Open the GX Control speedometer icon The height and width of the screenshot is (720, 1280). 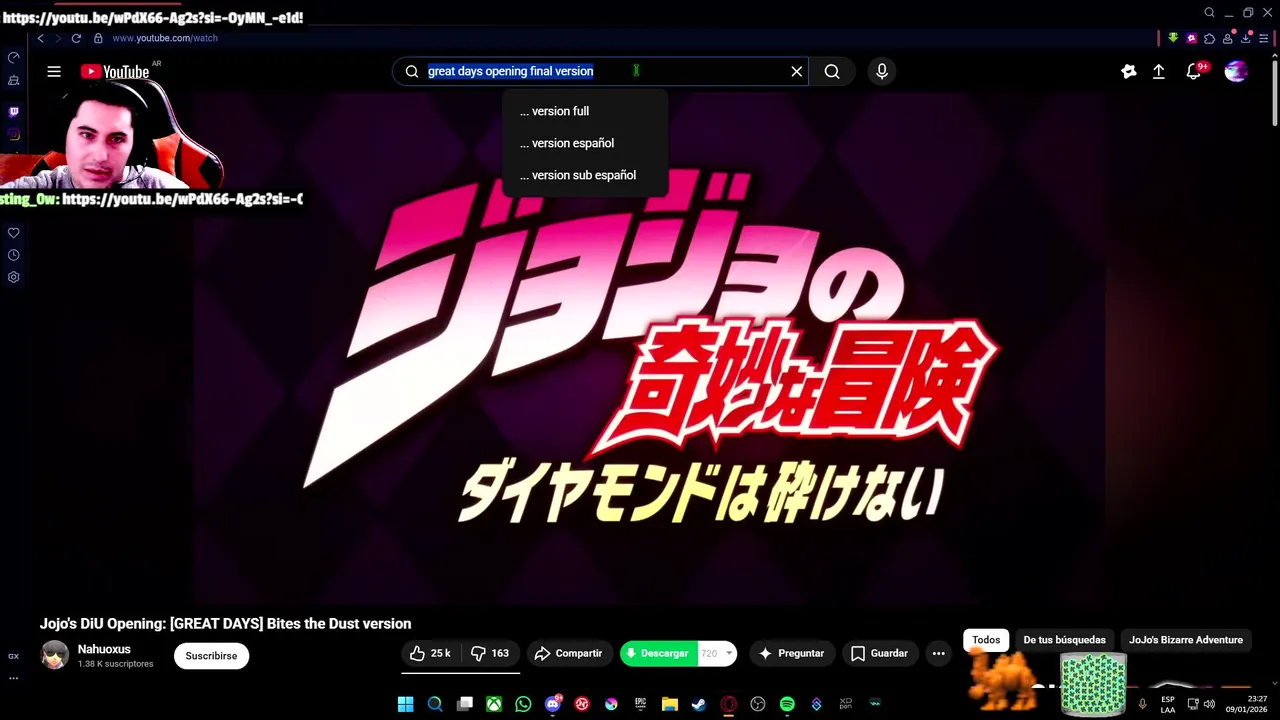pos(13,57)
